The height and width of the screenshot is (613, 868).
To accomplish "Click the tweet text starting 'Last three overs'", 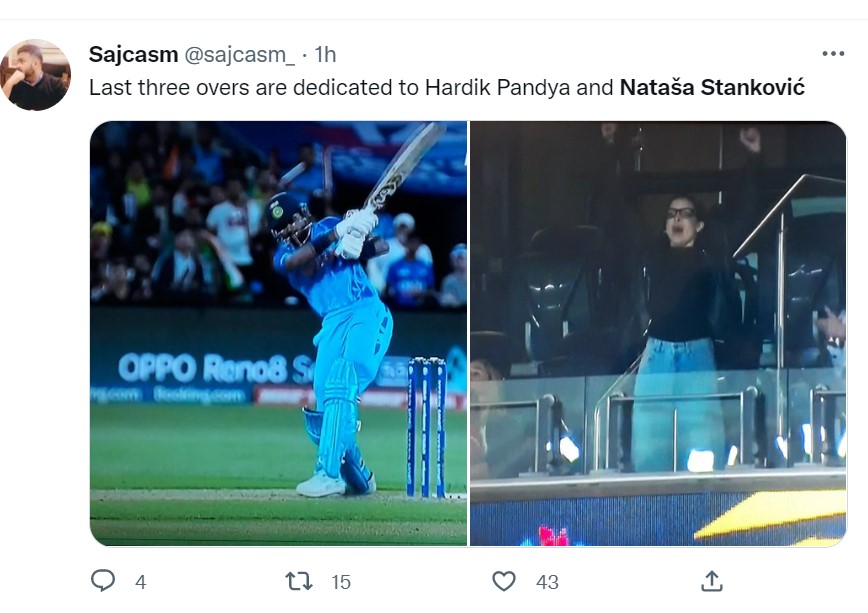I will tap(250, 88).
